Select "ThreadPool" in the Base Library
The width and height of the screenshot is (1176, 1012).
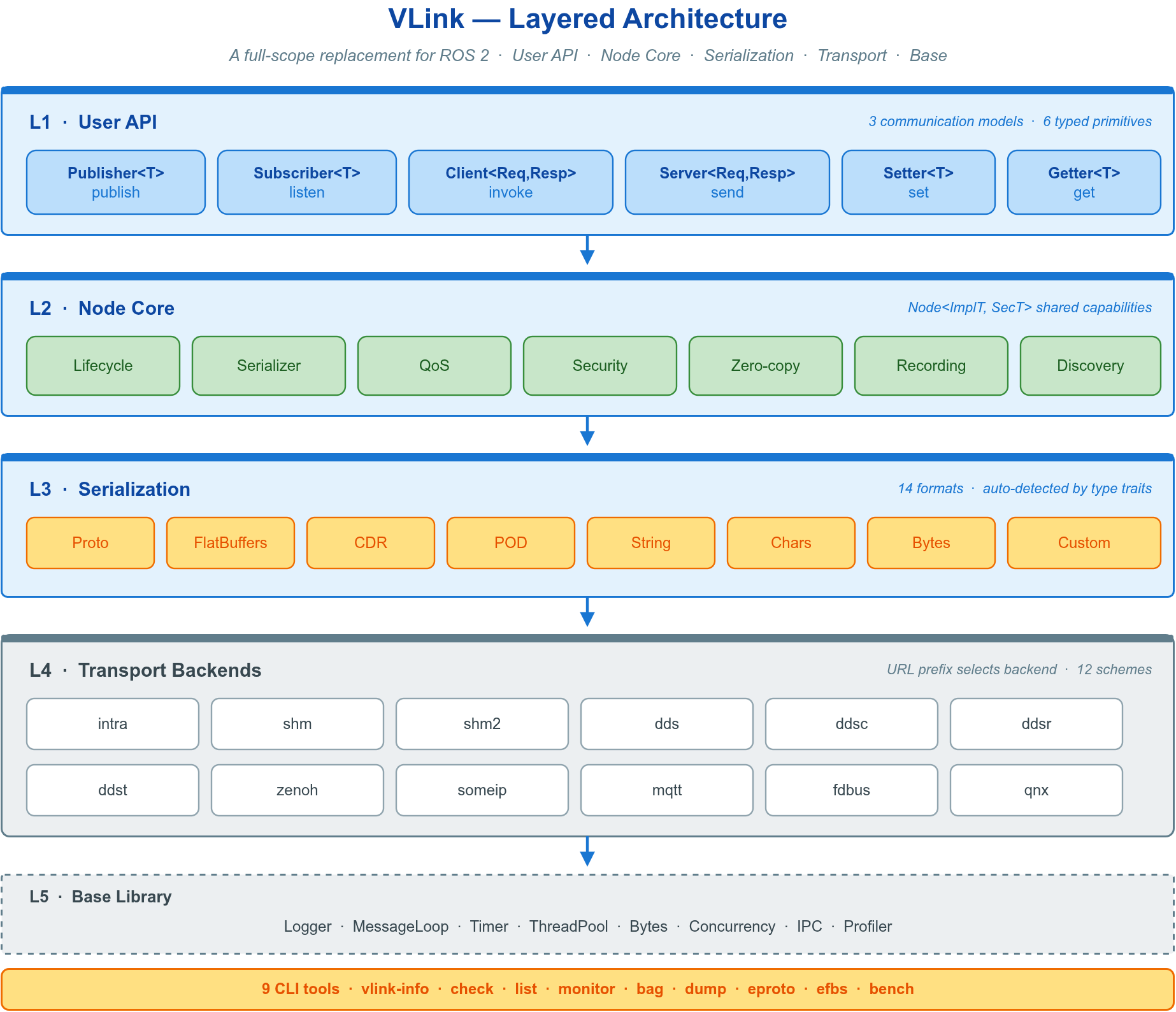569,927
